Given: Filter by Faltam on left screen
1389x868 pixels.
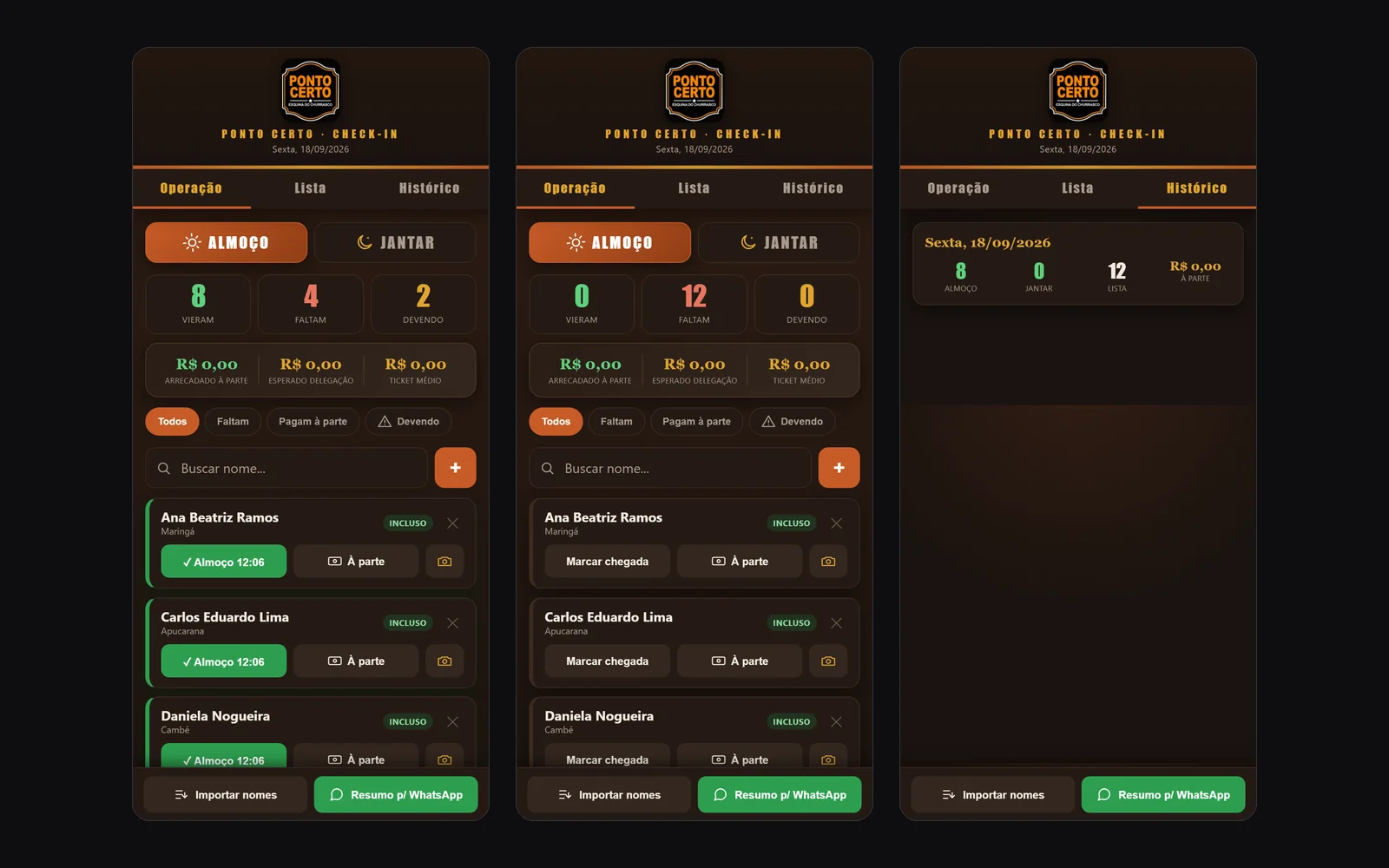Looking at the screenshot, I should (233, 422).
